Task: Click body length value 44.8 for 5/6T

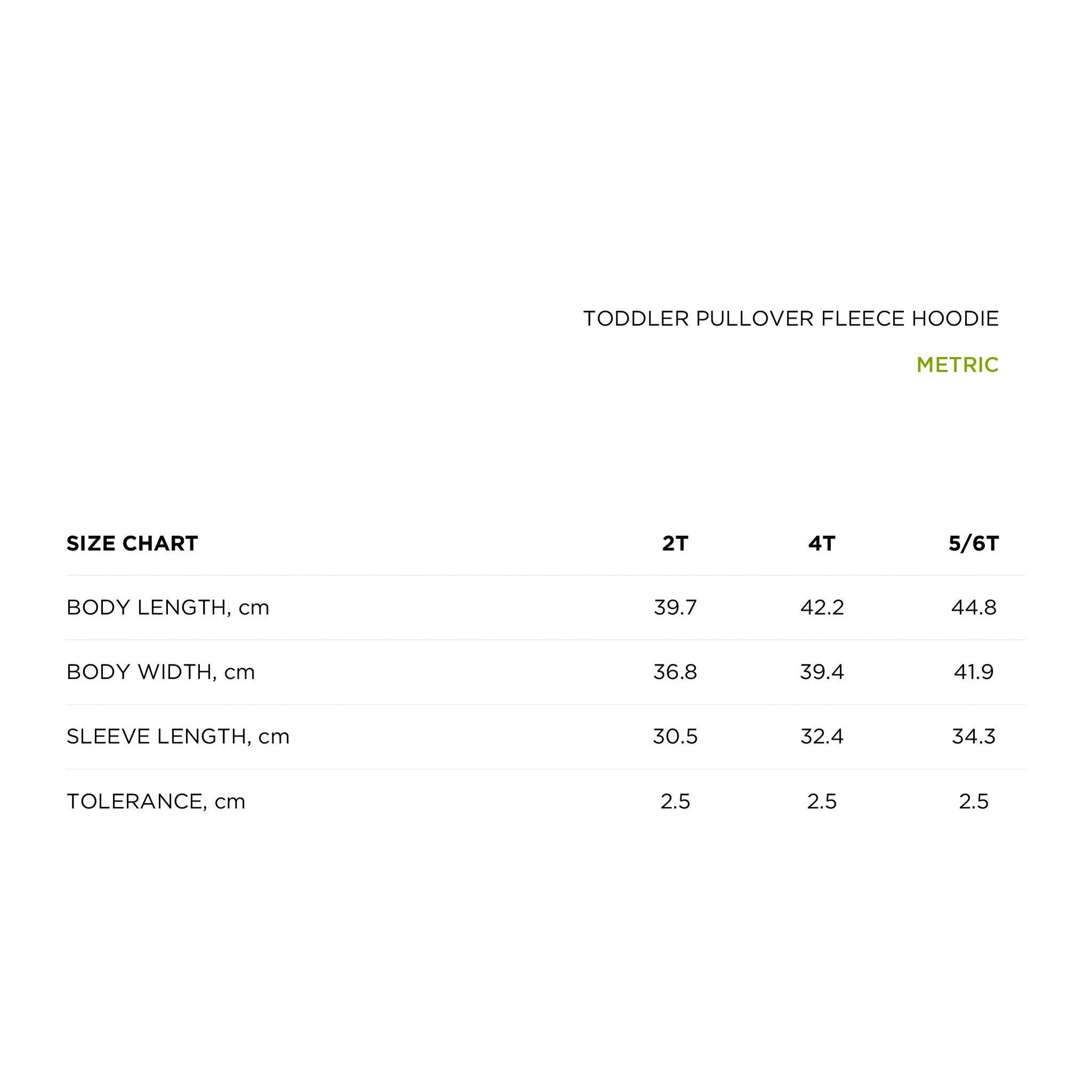Action: 973,608
